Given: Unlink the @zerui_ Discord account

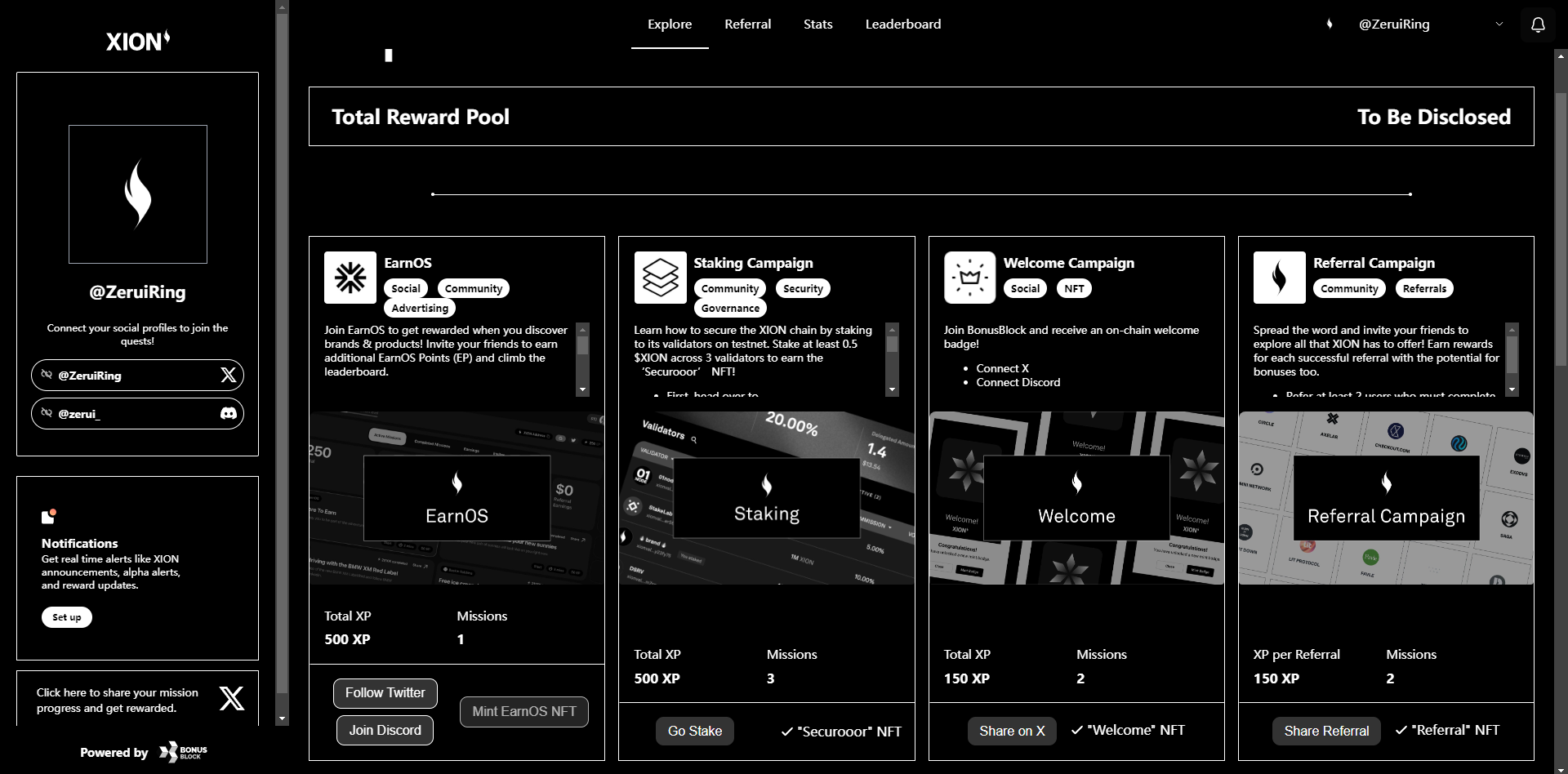Looking at the screenshot, I should pyautogui.click(x=47, y=413).
